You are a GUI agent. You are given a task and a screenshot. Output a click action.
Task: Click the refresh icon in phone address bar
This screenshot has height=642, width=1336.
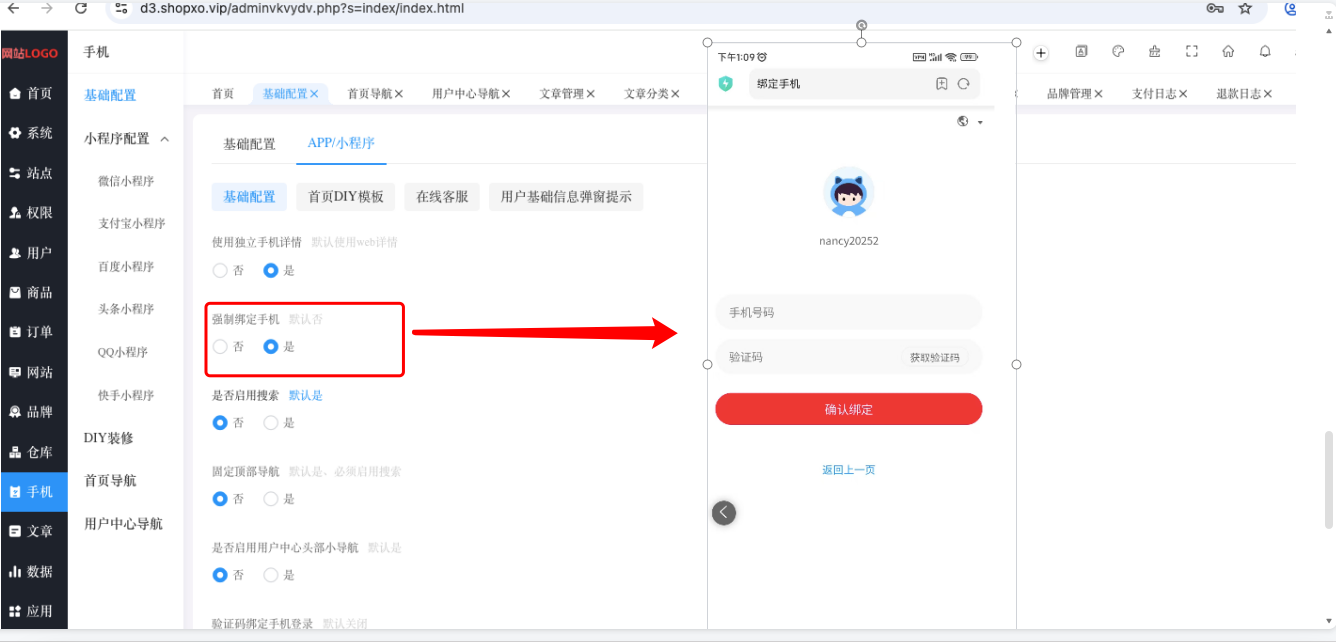click(x=964, y=84)
